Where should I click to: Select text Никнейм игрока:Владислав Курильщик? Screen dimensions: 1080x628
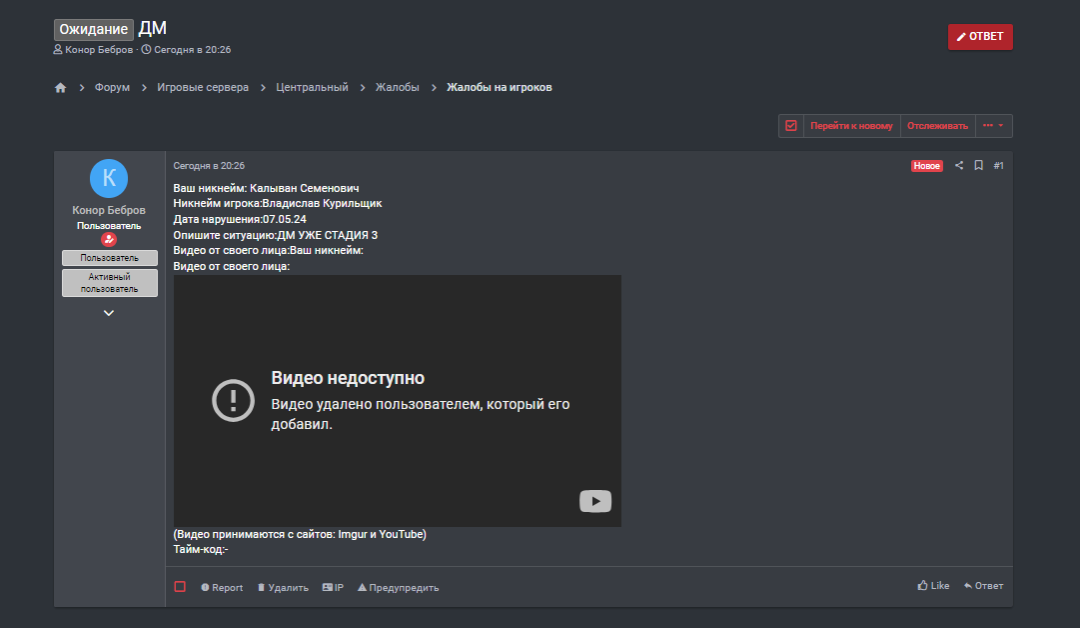(x=278, y=203)
